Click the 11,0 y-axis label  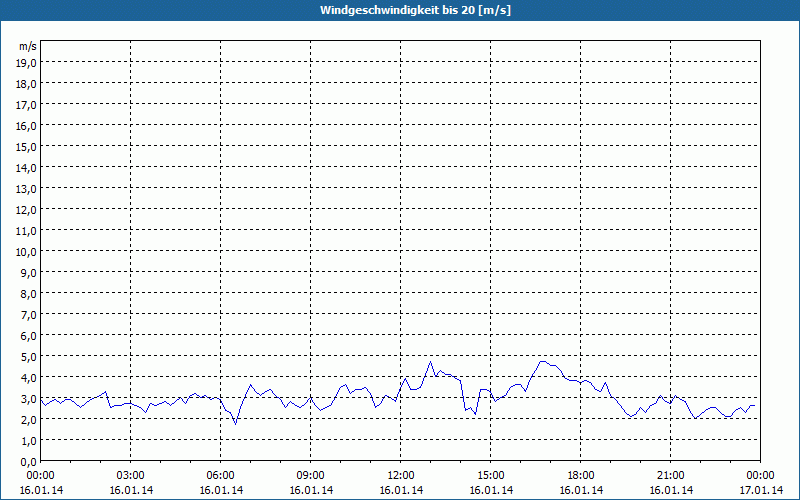point(28,231)
